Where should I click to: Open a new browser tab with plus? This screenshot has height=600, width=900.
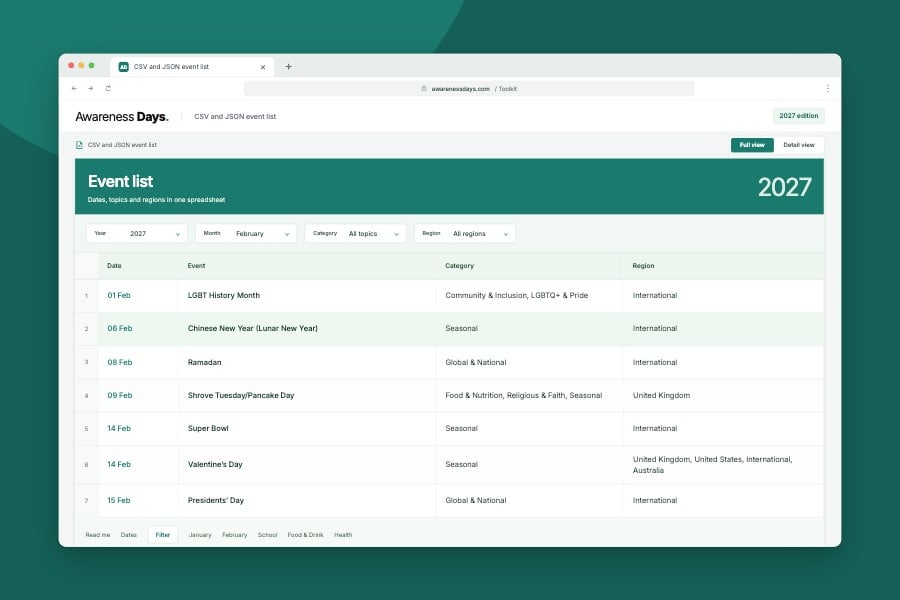pyautogui.click(x=289, y=67)
